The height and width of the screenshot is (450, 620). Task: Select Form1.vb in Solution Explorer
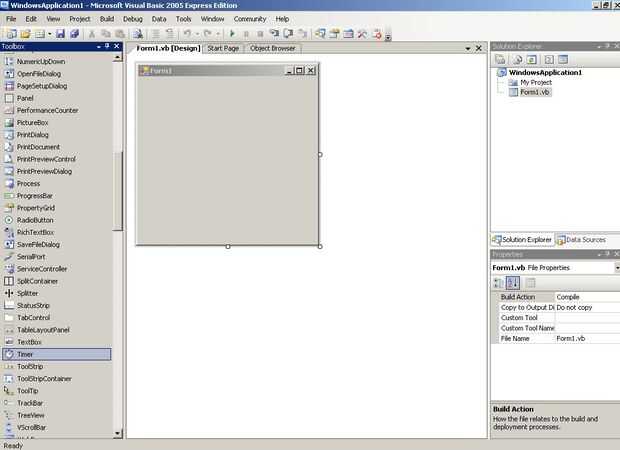click(535, 92)
